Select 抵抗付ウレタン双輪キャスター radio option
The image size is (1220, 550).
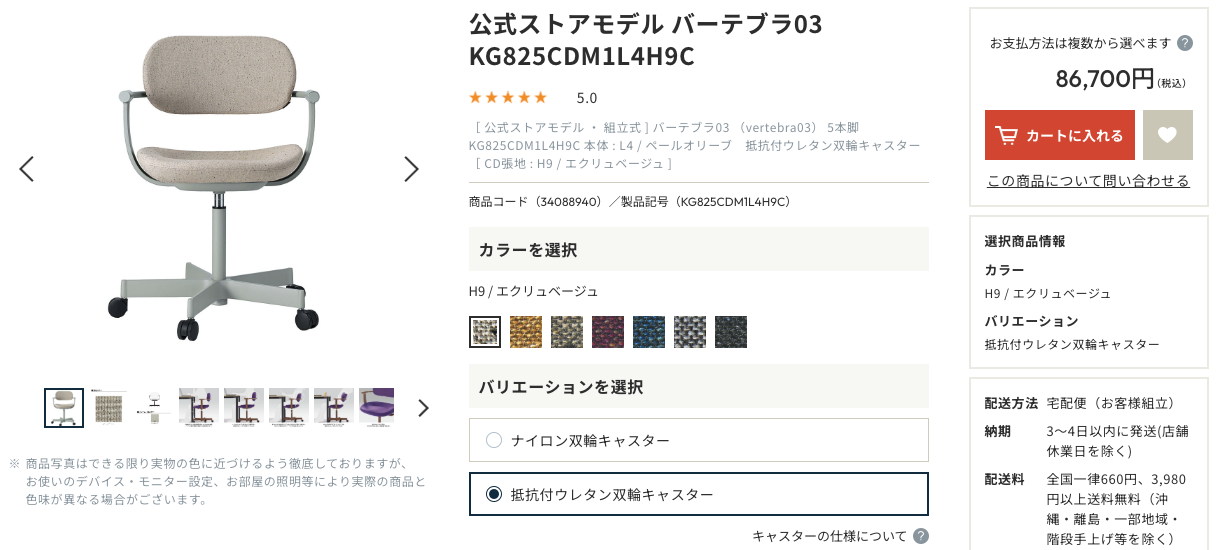(x=699, y=494)
